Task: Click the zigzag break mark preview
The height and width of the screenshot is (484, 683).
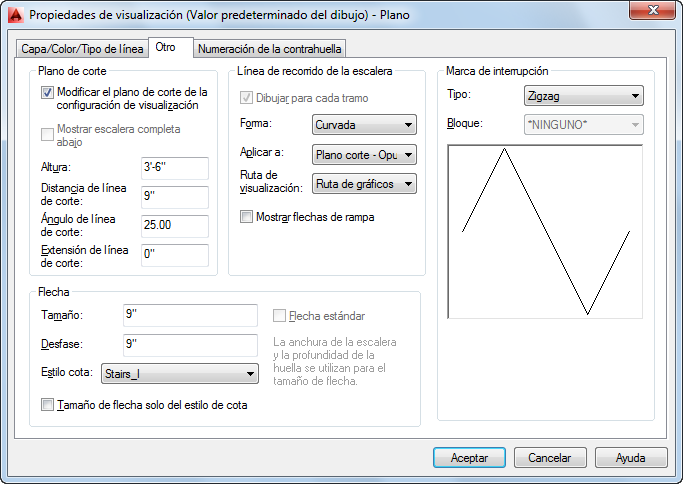Action: (545, 232)
